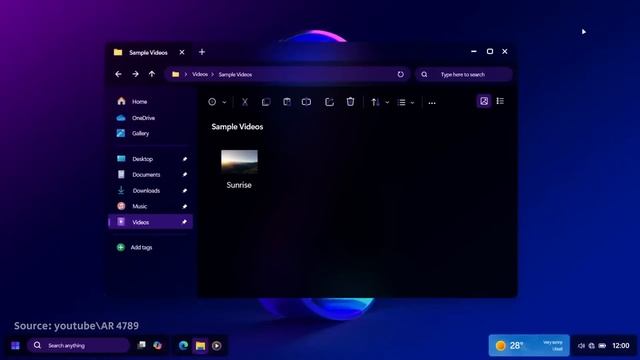640x360 pixels.
Task: Switch to details list view toggle
Action: pos(500,101)
